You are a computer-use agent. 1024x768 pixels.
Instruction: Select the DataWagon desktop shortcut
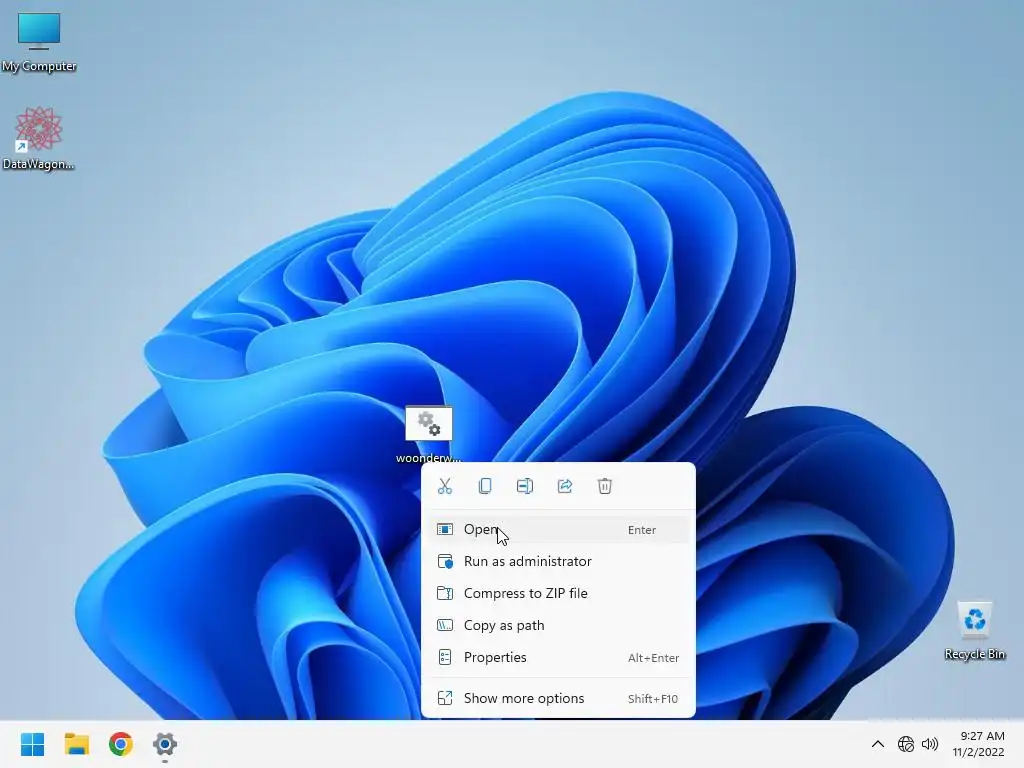pos(39,138)
